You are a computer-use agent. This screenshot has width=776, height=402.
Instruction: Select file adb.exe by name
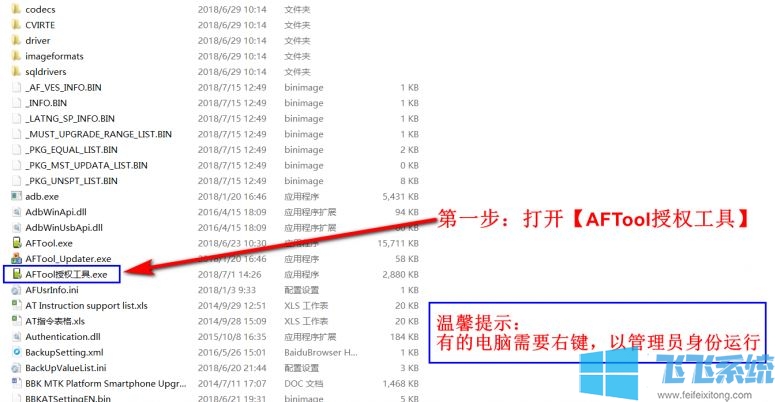click(x=42, y=197)
